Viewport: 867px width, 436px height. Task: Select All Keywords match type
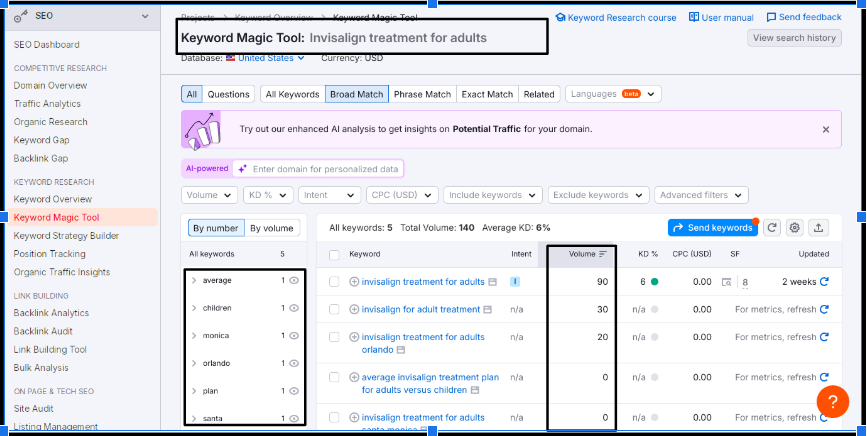[x=293, y=94]
